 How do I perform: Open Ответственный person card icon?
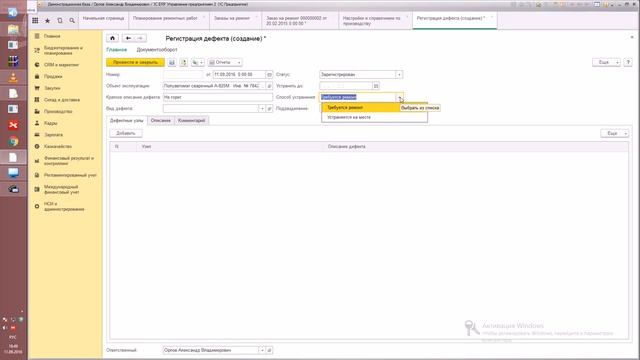coord(269,350)
